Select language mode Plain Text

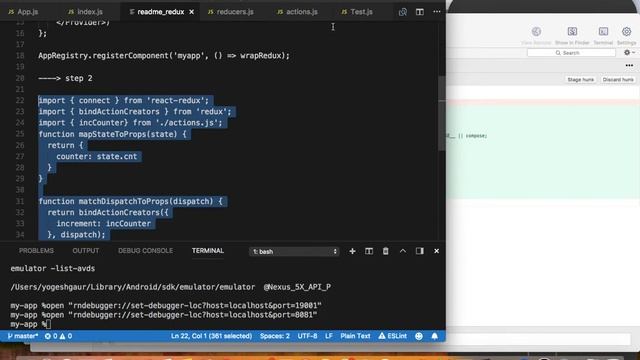[355, 336]
